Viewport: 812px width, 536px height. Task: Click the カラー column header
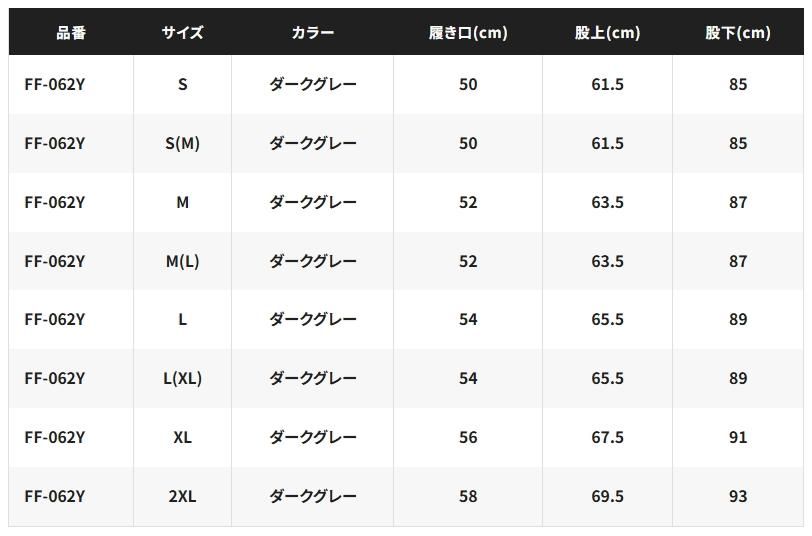[312, 33]
